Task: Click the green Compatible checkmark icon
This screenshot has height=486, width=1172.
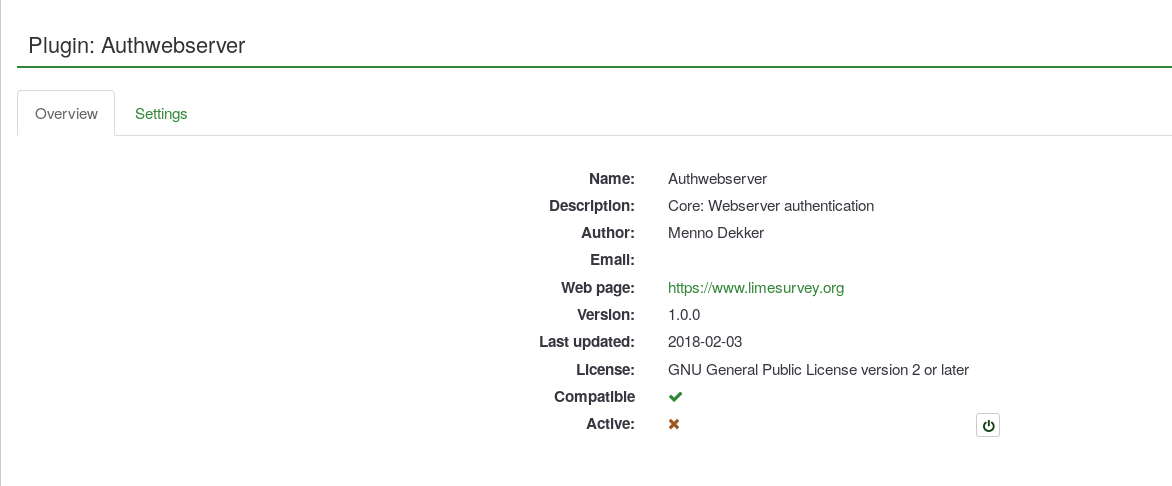Action: point(675,397)
